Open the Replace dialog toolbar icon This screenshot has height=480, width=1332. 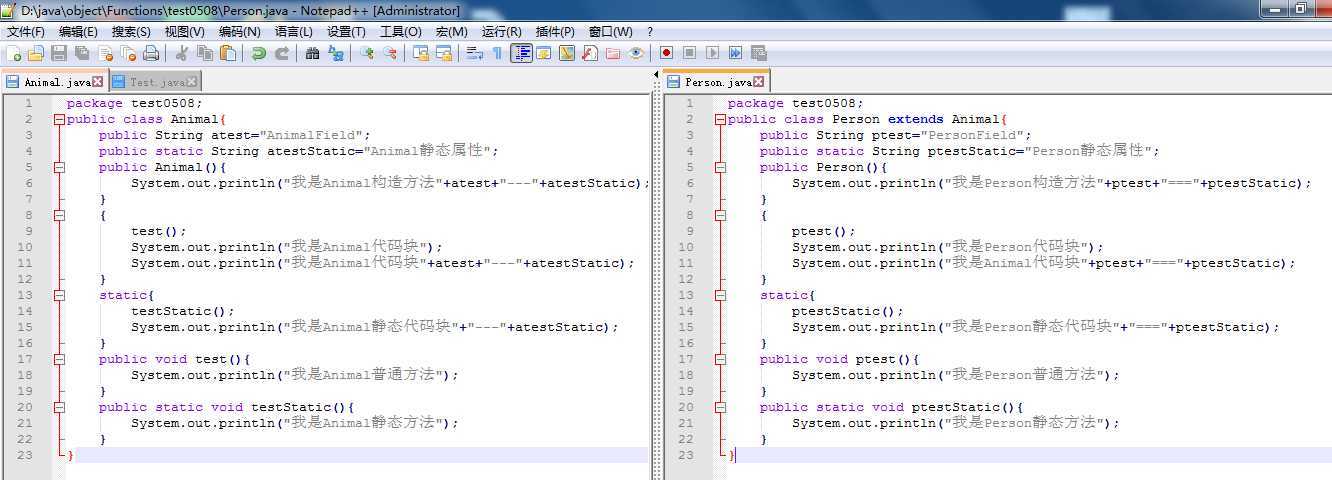pos(336,53)
